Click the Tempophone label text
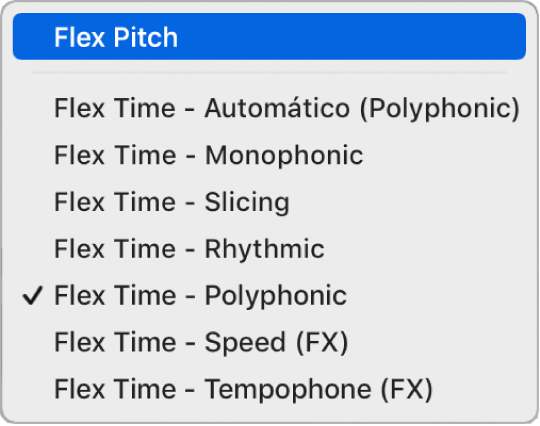The width and height of the screenshot is (540, 426). tap(288, 391)
